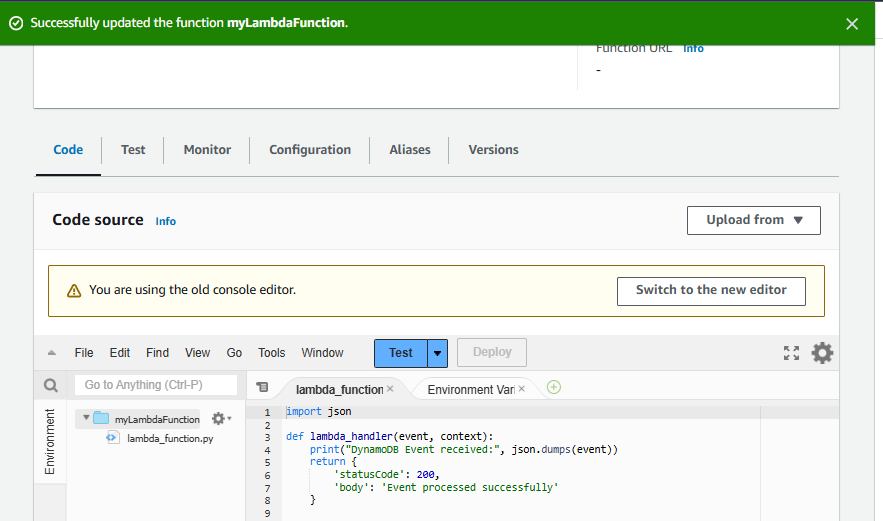The height and width of the screenshot is (521, 883).
Task: Open the Monitor tab
Action: 207,150
